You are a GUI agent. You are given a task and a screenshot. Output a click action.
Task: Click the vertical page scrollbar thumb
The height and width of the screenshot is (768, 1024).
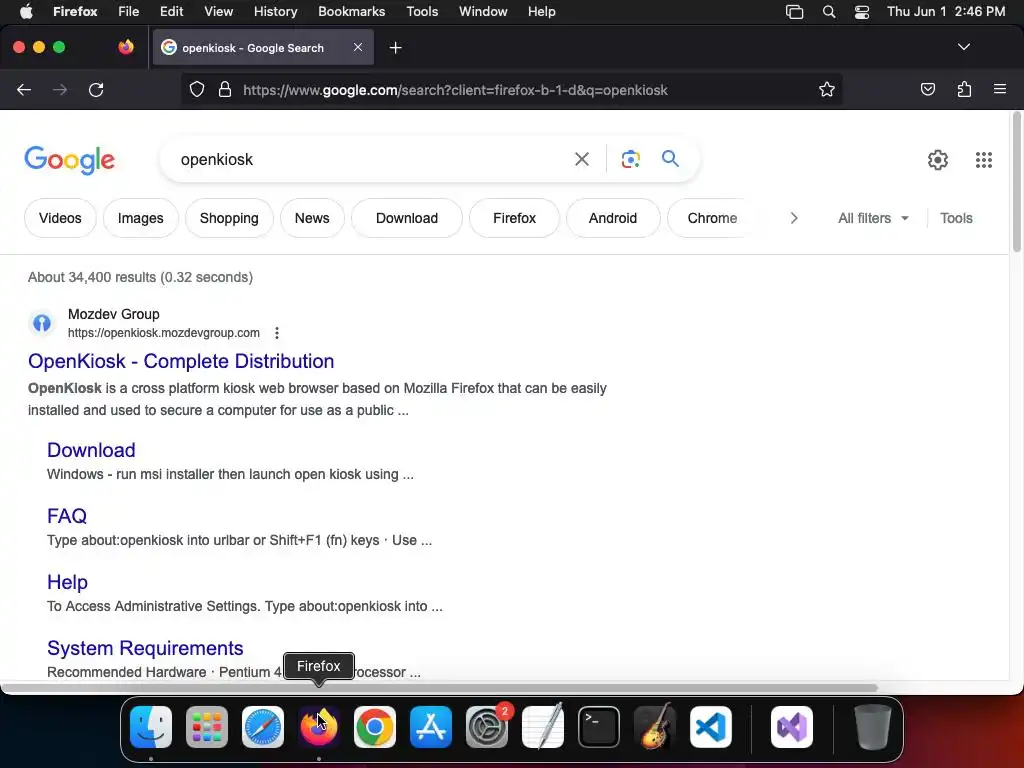coord(1016,182)
